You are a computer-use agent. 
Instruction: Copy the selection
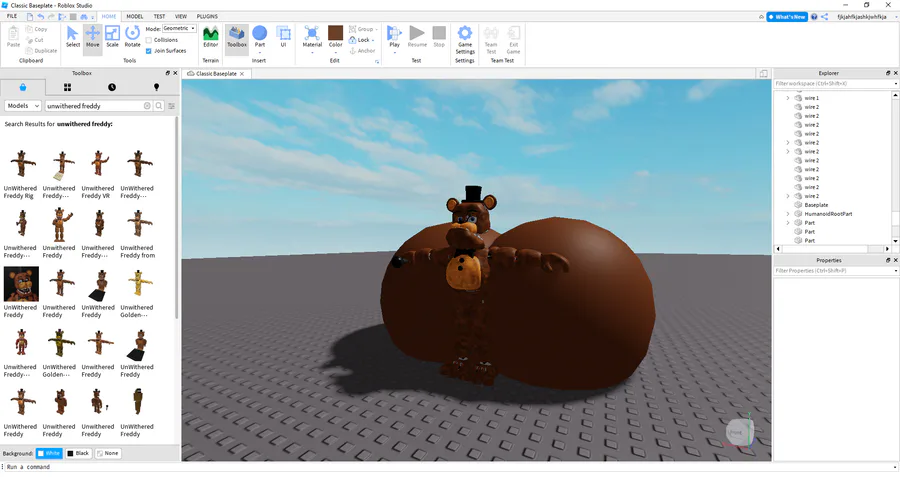(36, 29)
